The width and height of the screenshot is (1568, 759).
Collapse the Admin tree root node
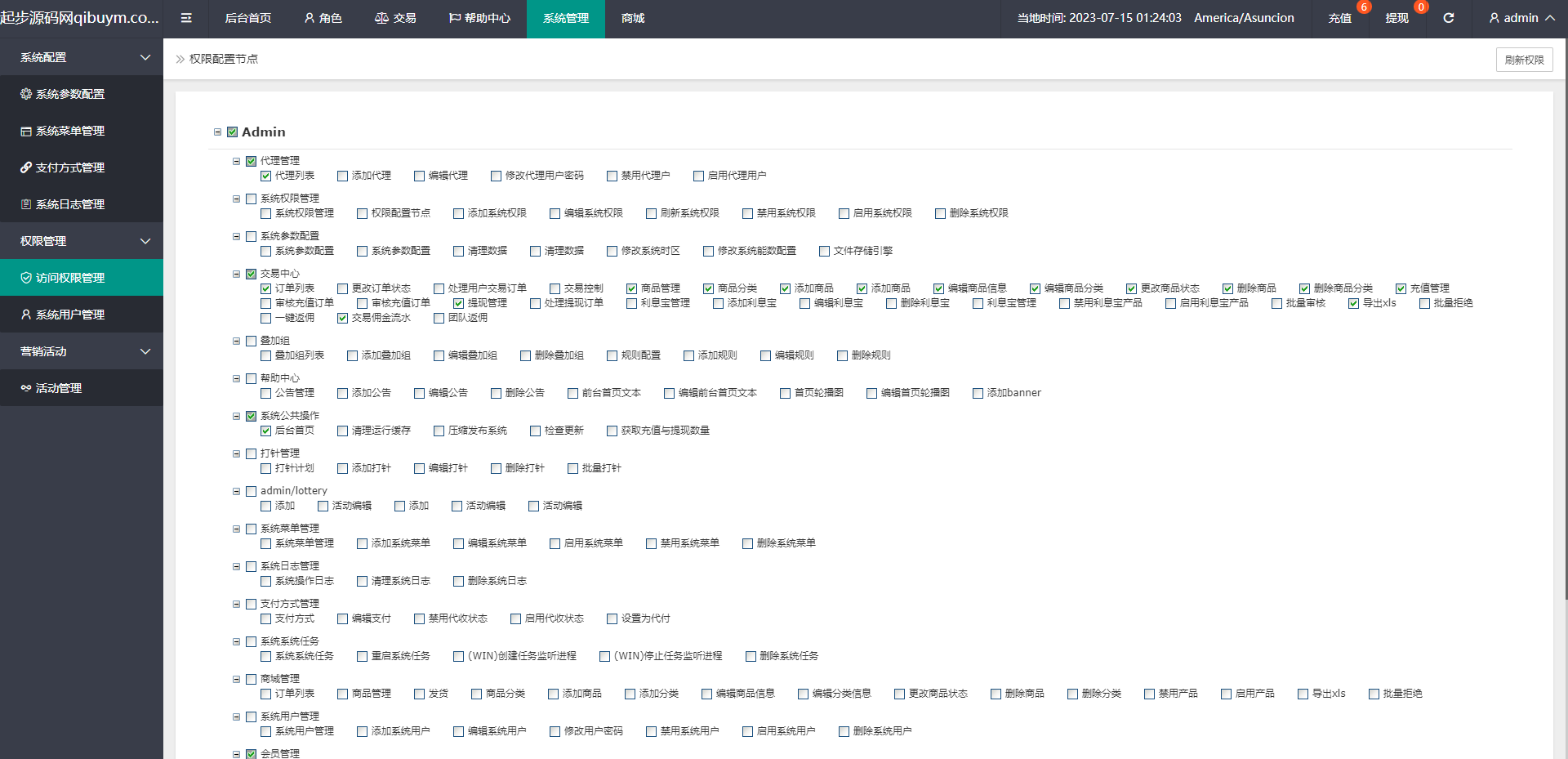217,132
